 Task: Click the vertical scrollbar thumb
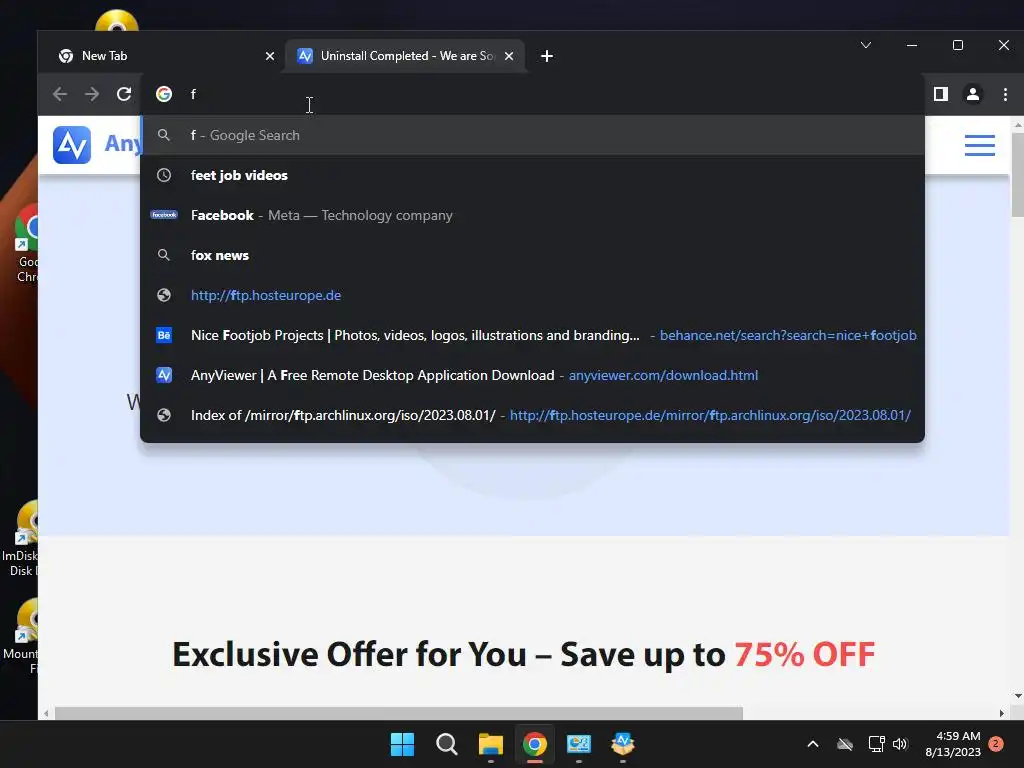pyautogui.click(x=1017, y=174)
